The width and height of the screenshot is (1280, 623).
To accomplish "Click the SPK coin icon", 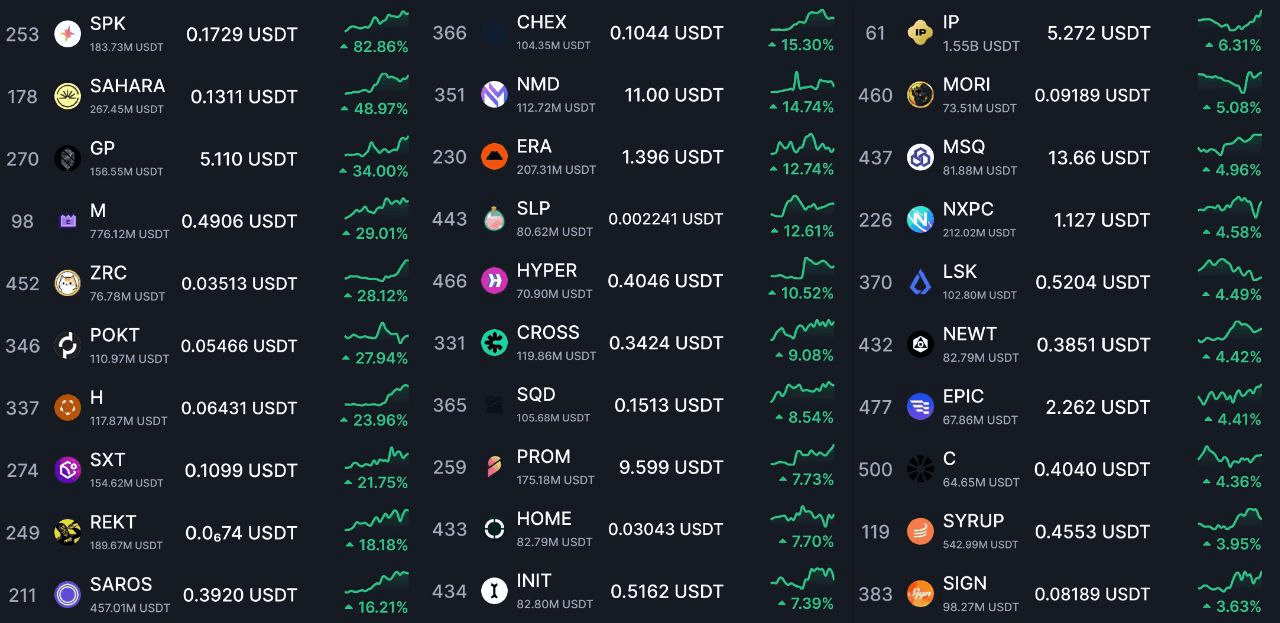I will pyautogui.click(x=68, y=34).
